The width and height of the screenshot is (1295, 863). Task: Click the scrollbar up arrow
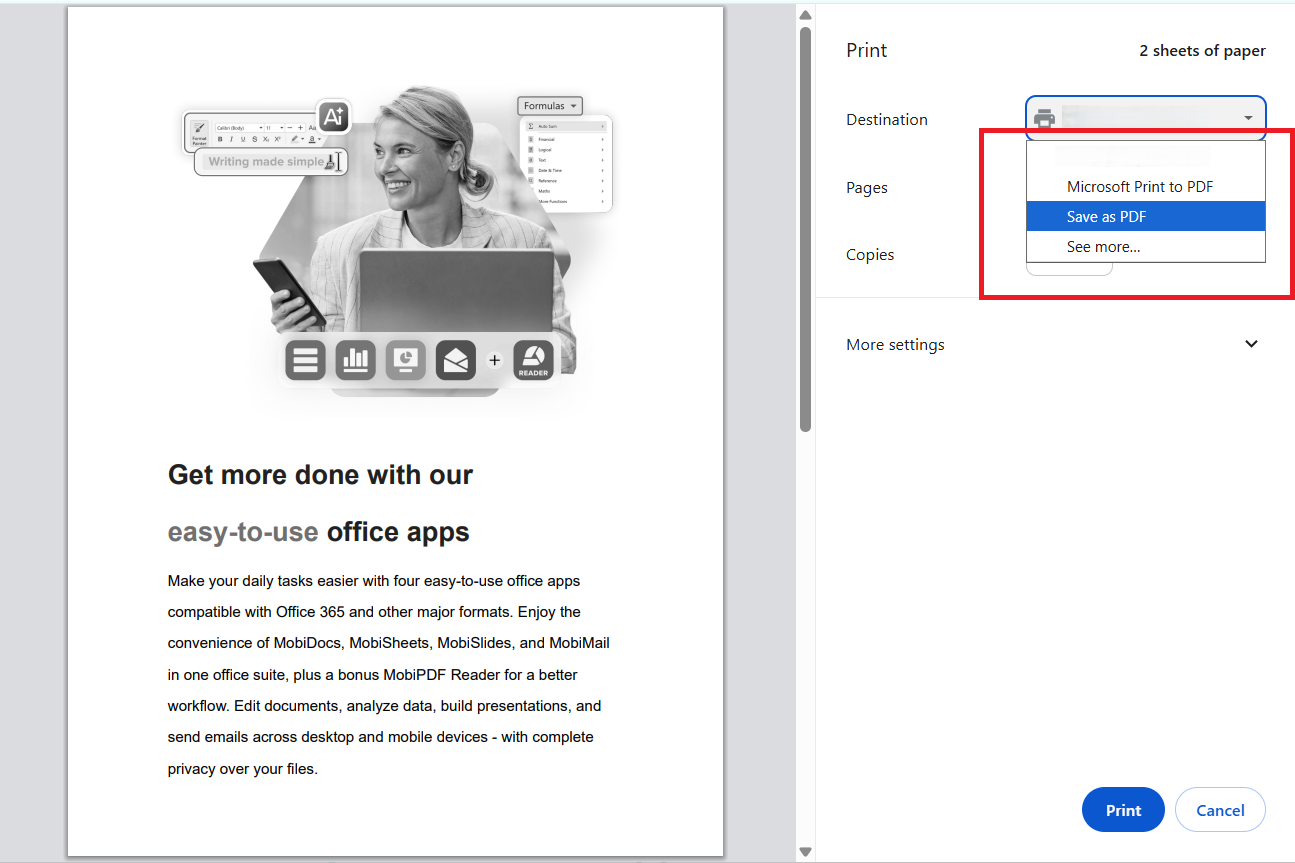804,14
